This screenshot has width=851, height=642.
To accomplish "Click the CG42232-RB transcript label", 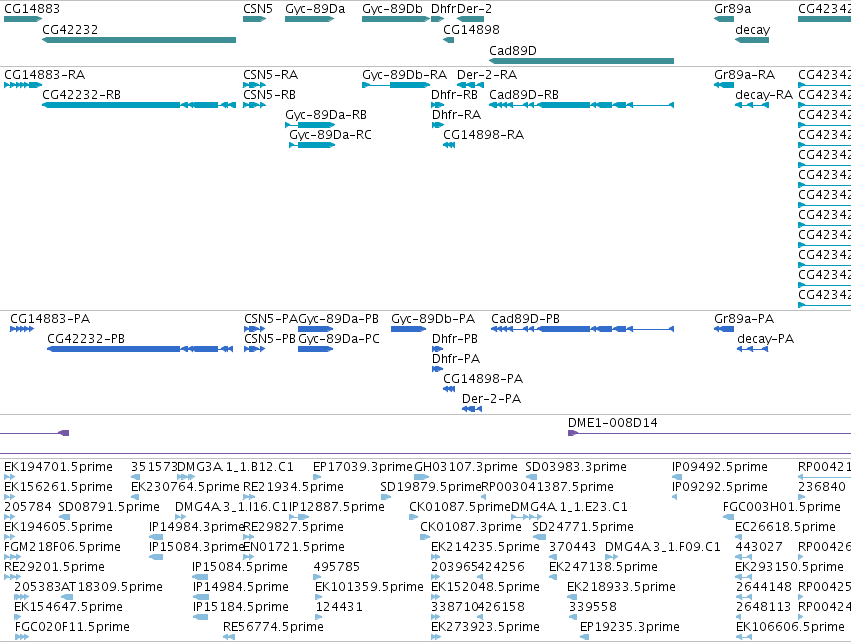I will [81, 94].
